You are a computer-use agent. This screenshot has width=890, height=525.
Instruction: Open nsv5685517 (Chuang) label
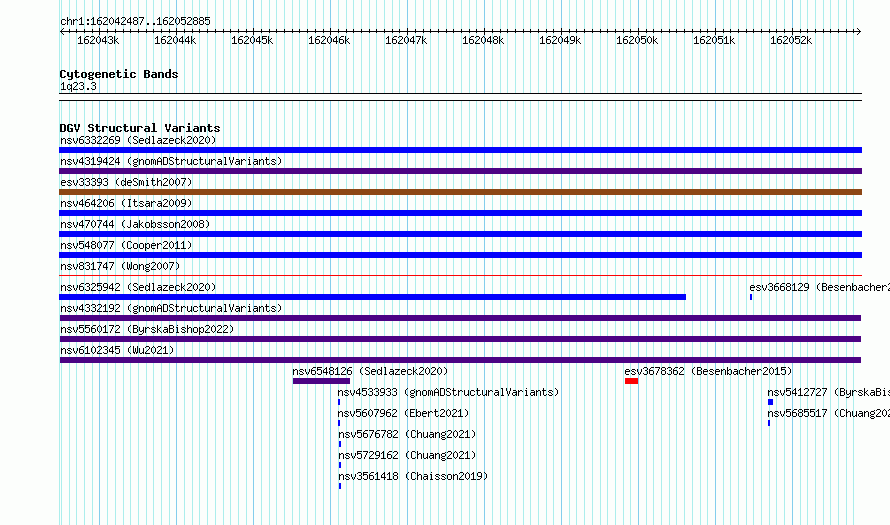[x=828, y=413]
